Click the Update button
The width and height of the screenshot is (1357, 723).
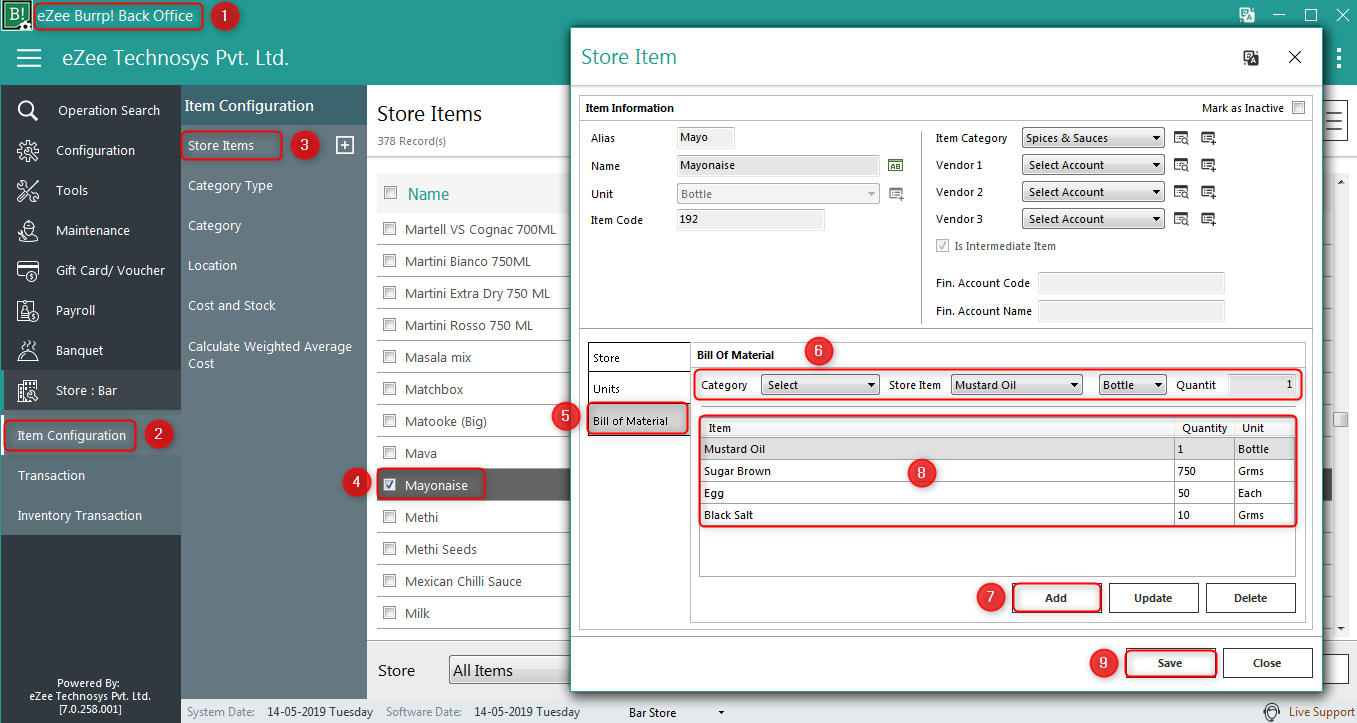point(1153,598)
